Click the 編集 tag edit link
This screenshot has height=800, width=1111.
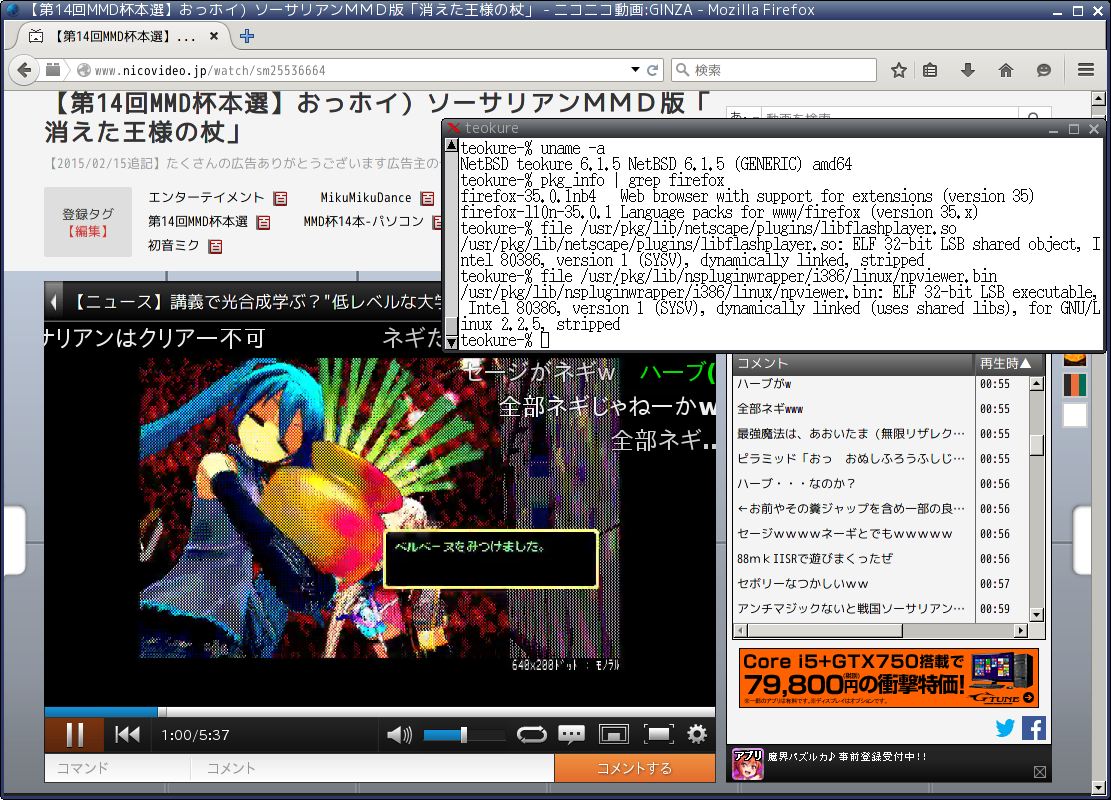click(x=87, y=232)
